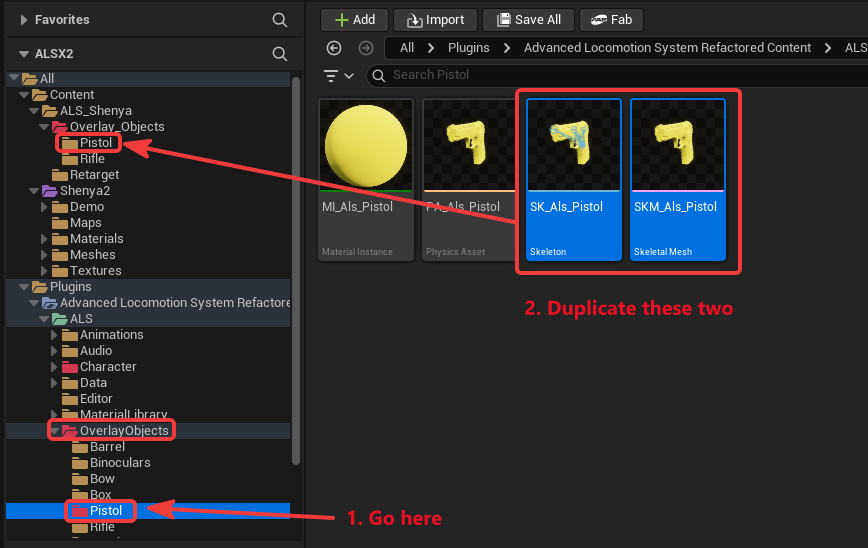Go back with the history back arrow
Screen dimensions: 868x548
pos(334,48)
